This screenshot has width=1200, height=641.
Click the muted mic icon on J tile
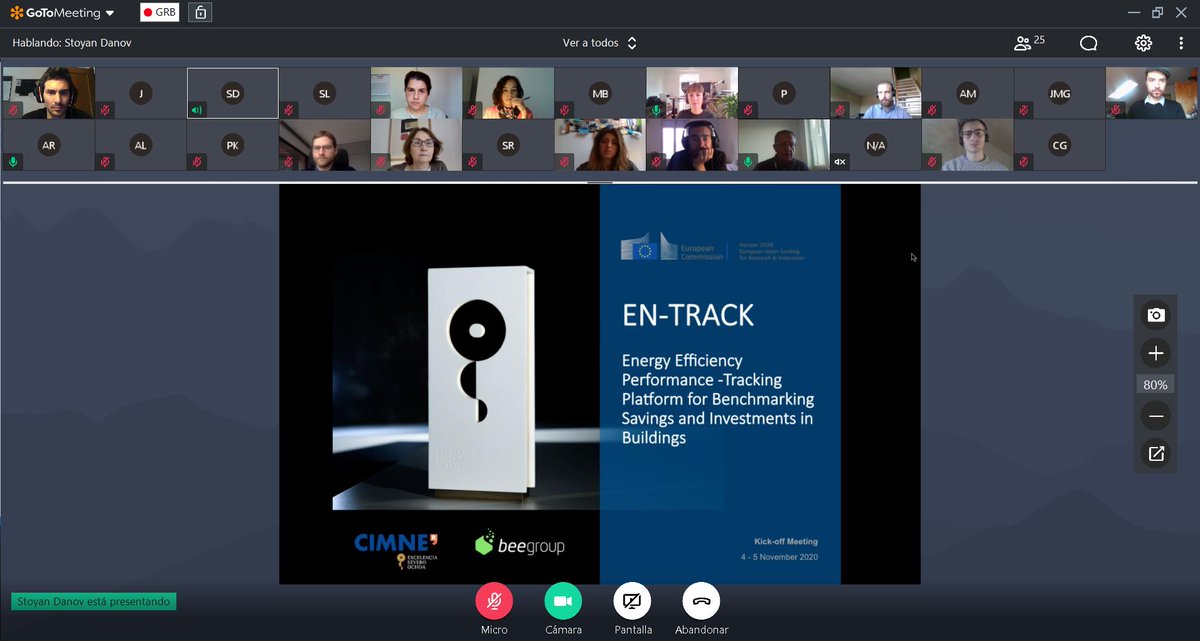tap(105, 110)
